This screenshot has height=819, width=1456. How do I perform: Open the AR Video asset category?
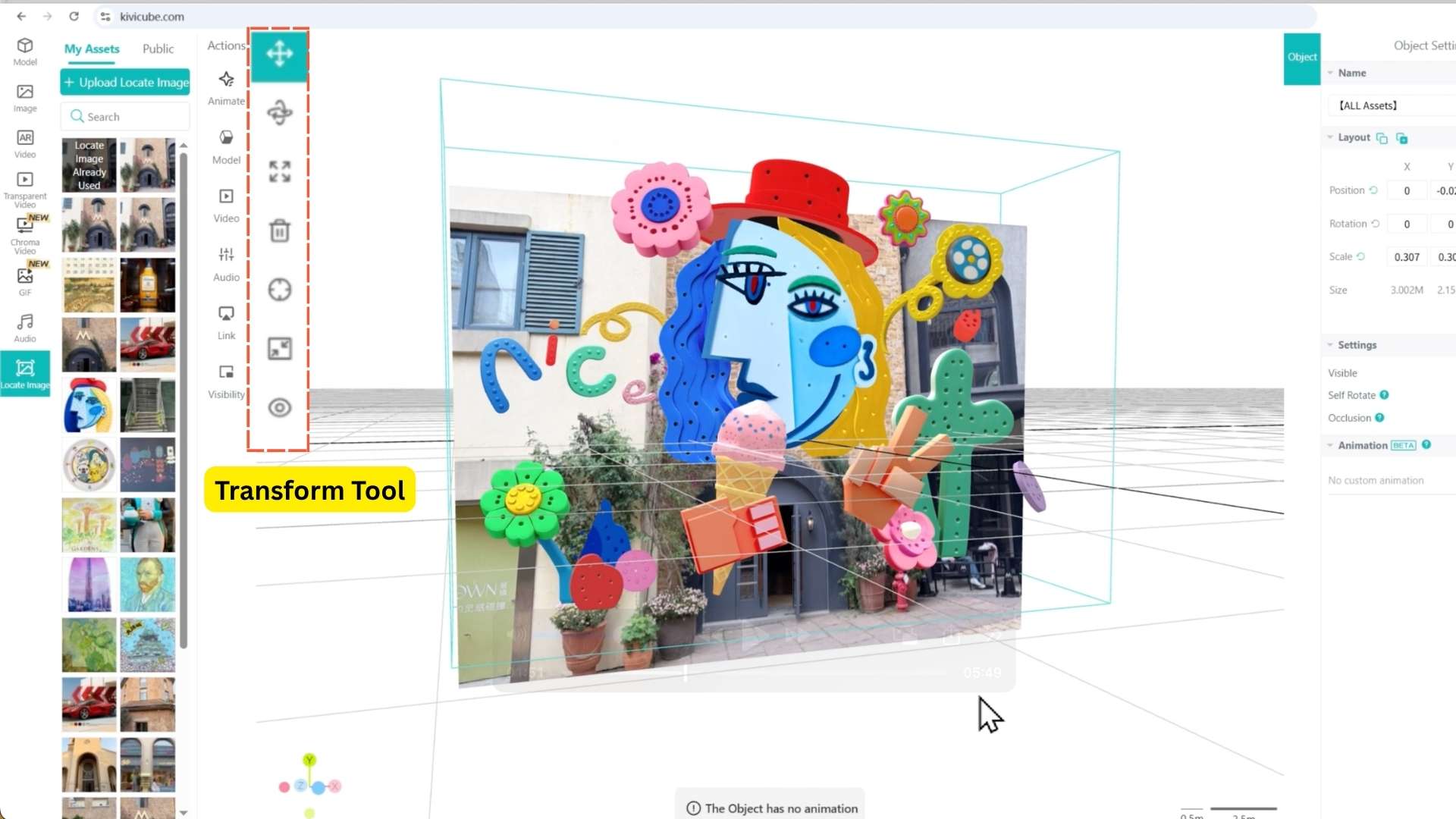(25, 144)
